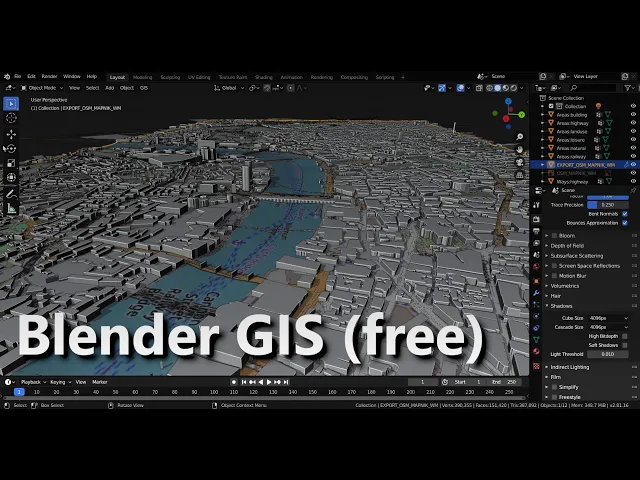This screenshot has width=640, height=480.
Task: Enable Motion Blur checkbox
Action: [x=554, y=276]
